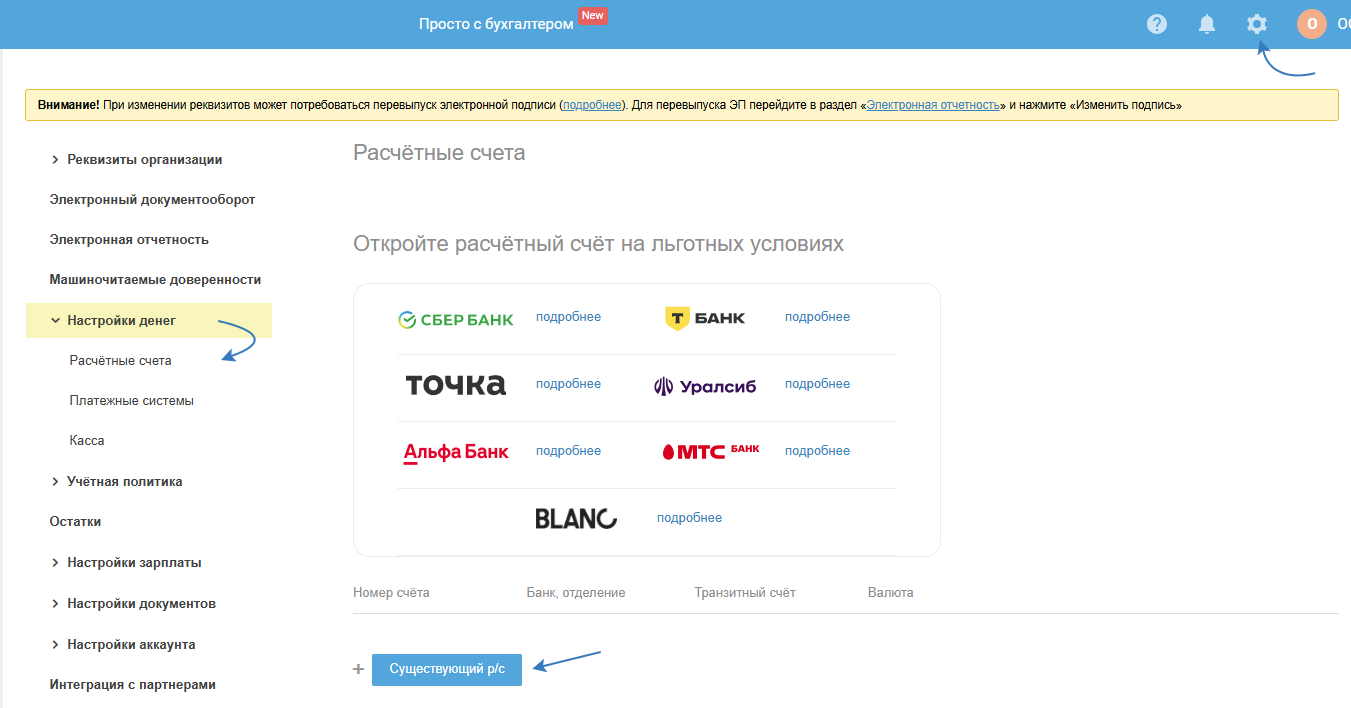This screenshot has width=1351, height=708.
Task: Click подробнее next to BLANC
Action: (689, 518)
